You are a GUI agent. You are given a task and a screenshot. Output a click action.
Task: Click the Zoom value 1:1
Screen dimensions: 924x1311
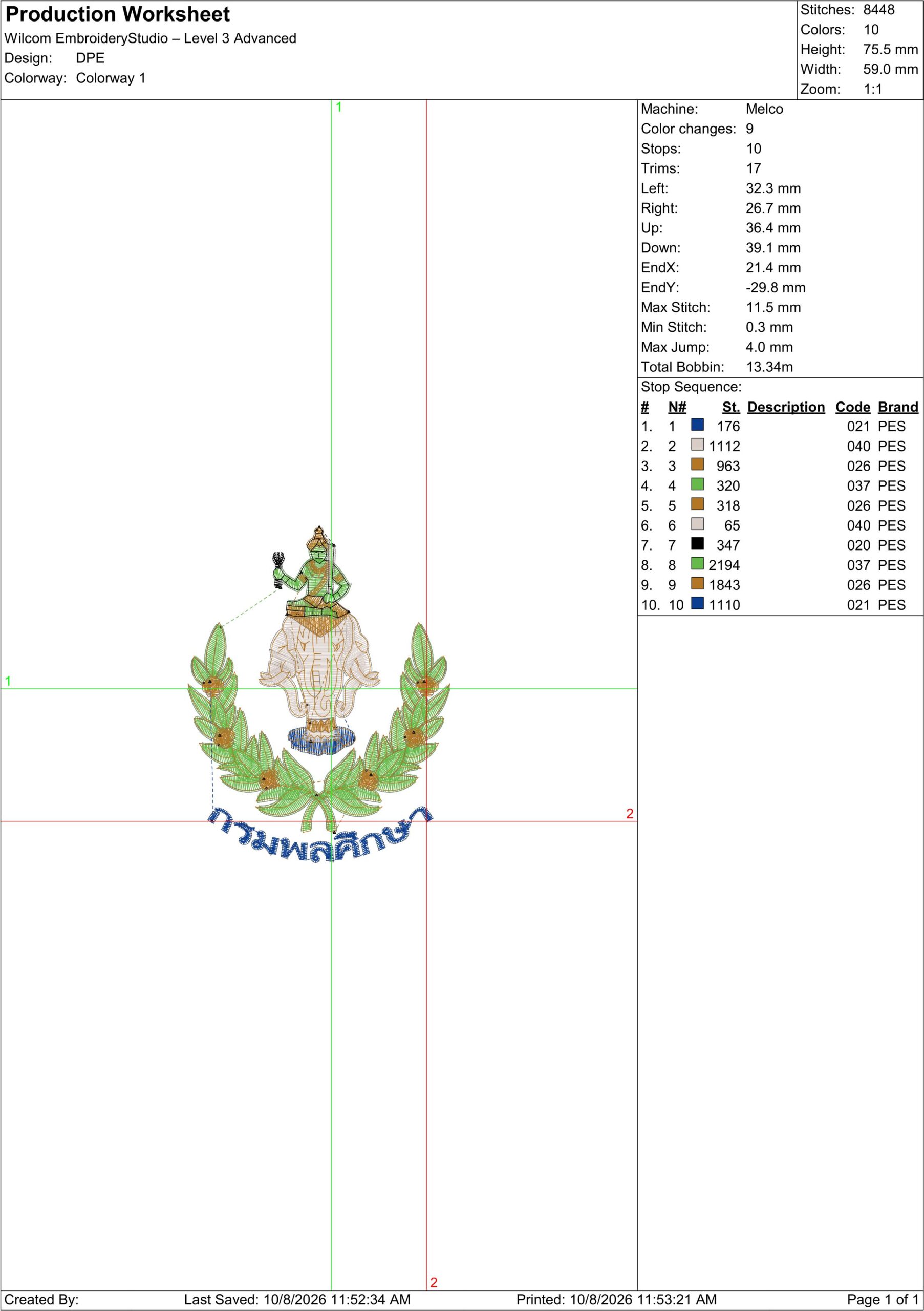pos(873,89)
